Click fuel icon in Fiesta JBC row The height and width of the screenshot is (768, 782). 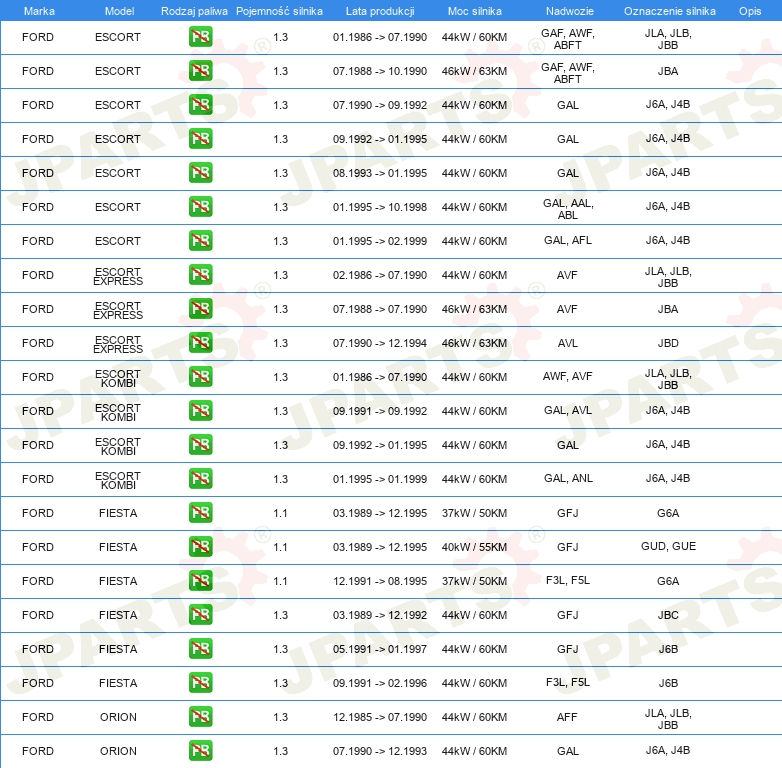tap(200, 614)
